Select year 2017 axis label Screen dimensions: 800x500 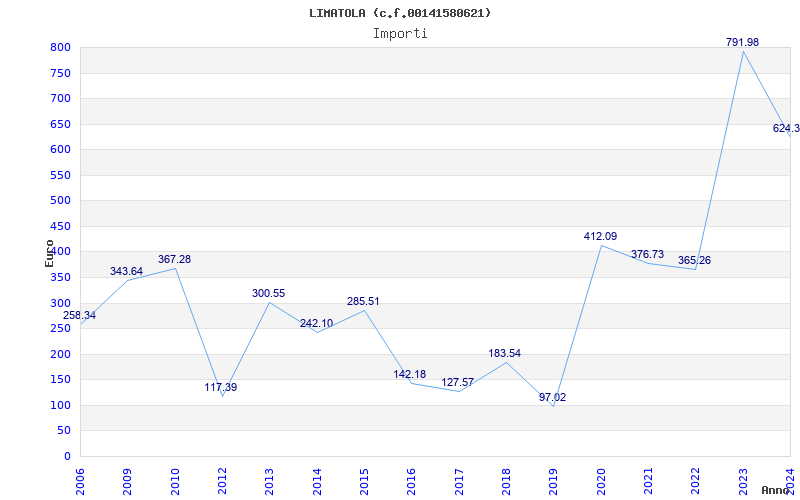[x=459, y=482]
